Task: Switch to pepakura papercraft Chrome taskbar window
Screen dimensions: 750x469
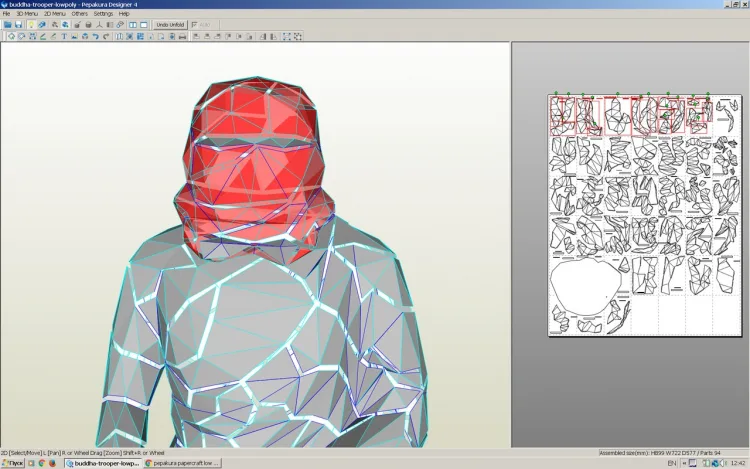Action: tap(182, 463)
